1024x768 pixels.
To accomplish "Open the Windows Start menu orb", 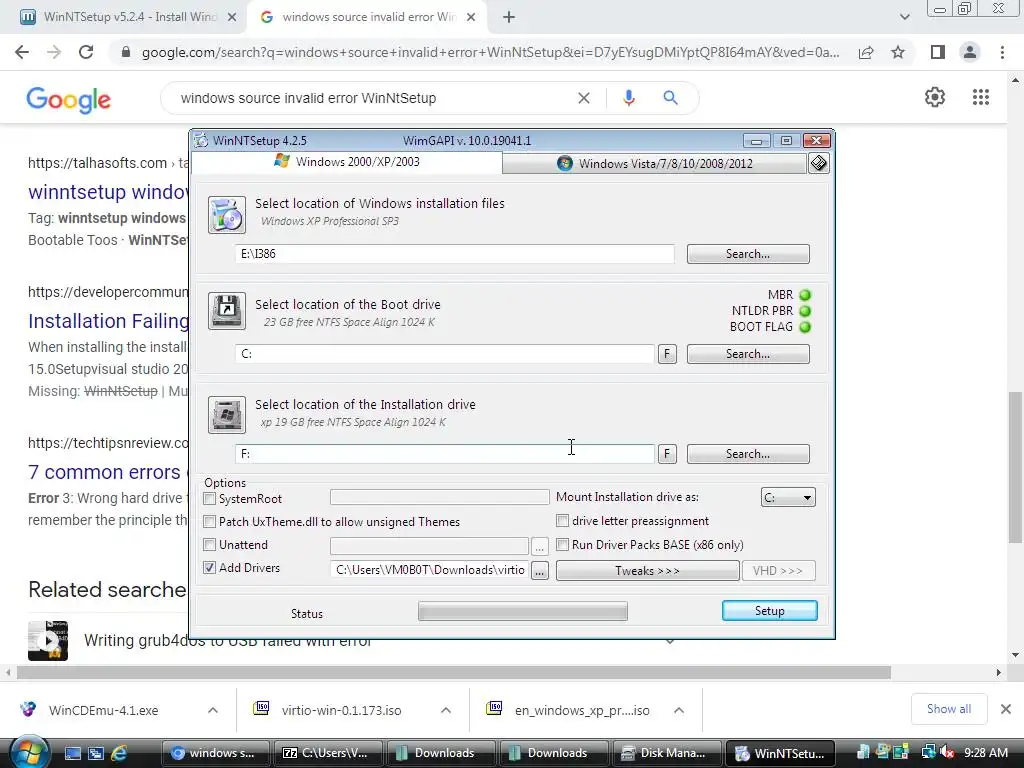I will [x=29, y=752].
